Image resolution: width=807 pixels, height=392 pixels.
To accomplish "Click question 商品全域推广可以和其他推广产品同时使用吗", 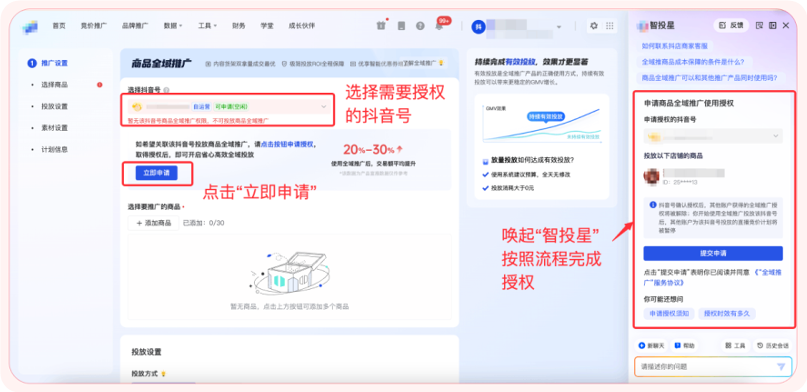I will coord(710,78).
